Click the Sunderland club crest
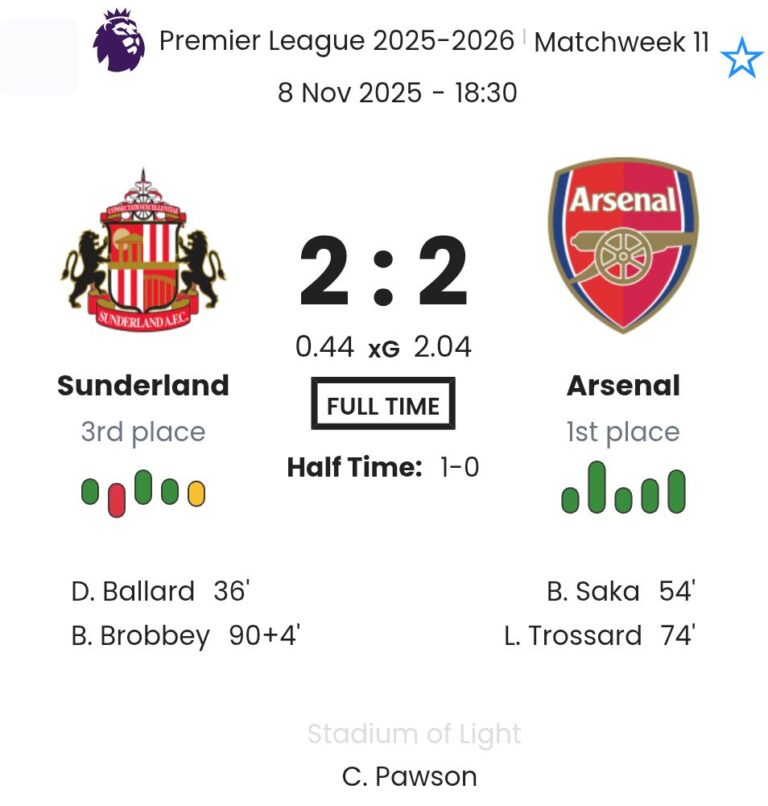Image resolution: width=768 pixels, height=806 pixels. click(x=144, y=251)
